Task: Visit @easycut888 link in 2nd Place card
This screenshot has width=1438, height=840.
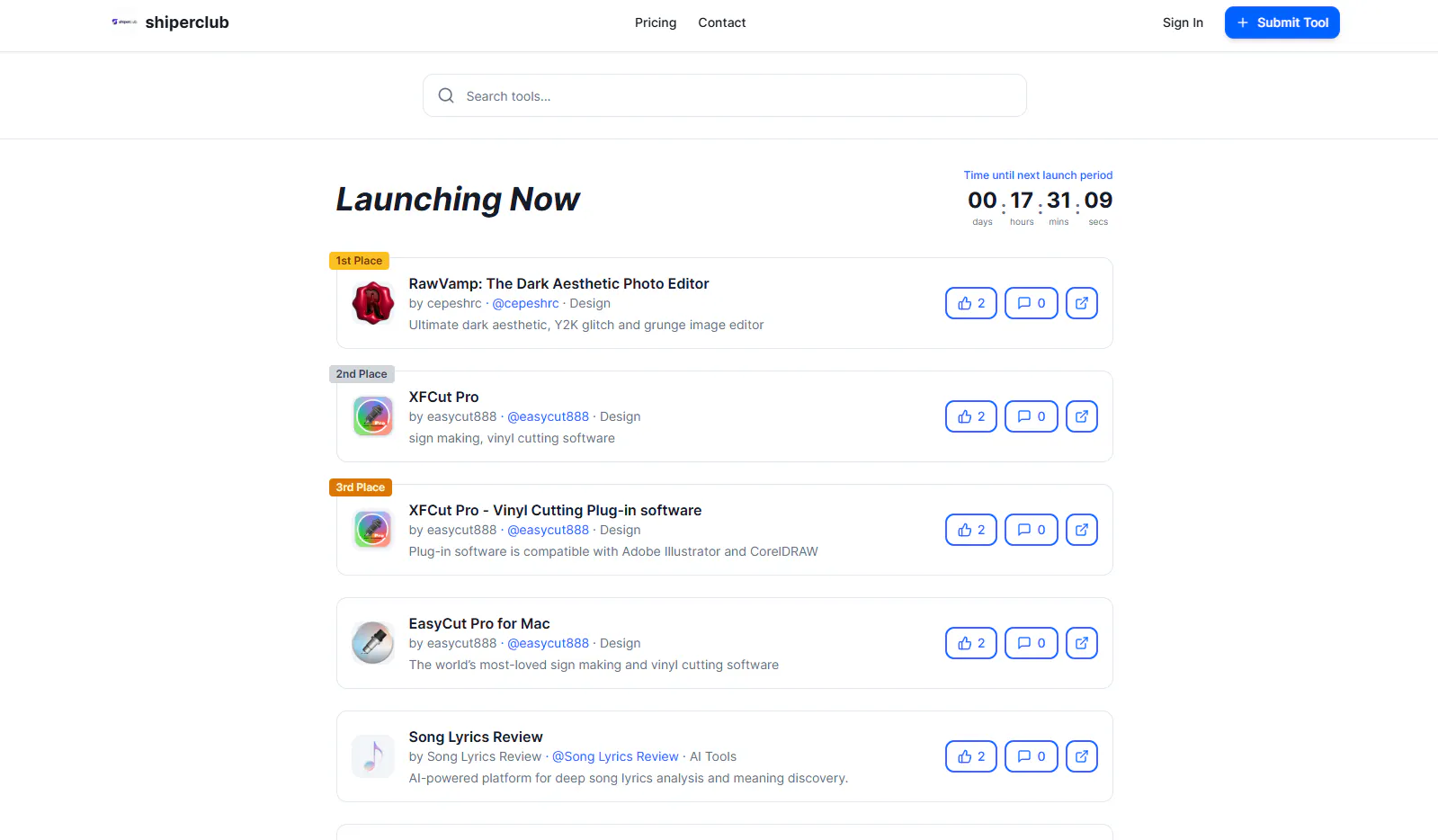Action: click(548, 416)
